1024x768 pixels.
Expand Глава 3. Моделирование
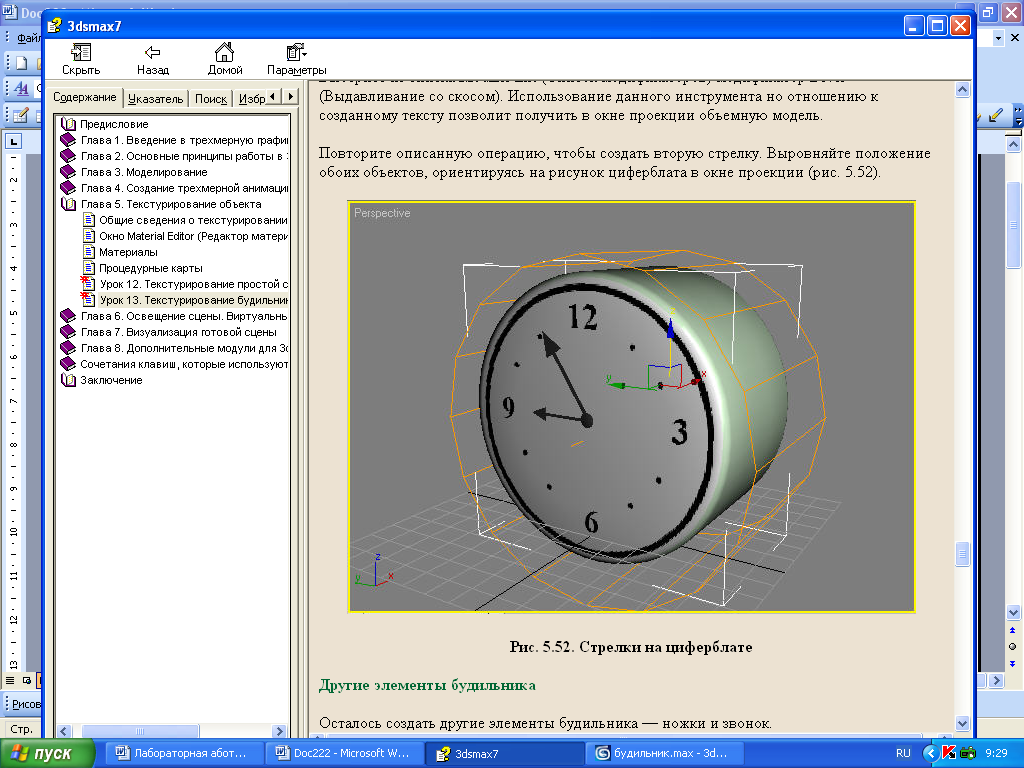pyautogui.click(x=144, y=172)
